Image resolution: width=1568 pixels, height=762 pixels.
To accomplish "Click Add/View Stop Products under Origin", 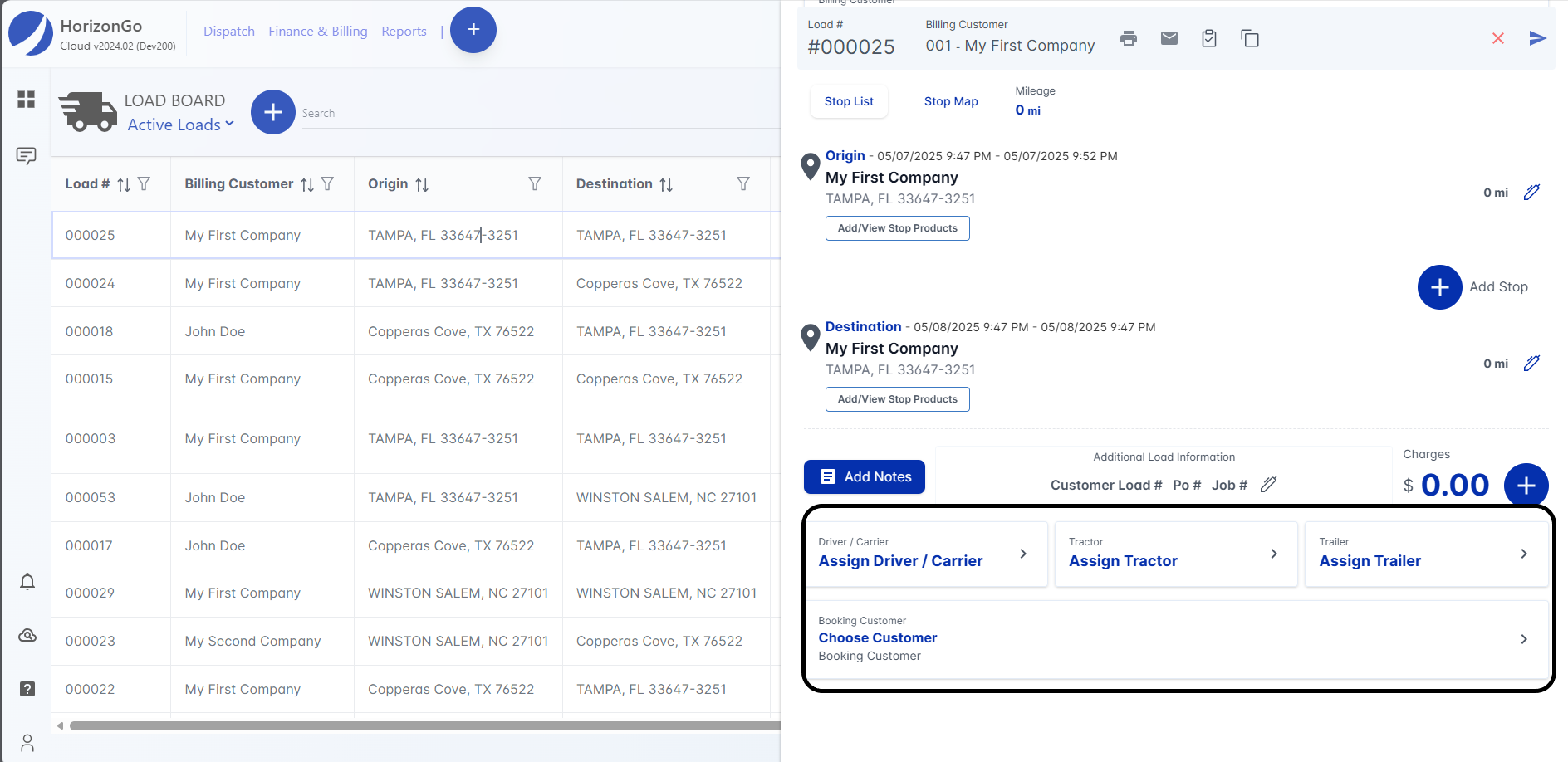I will 897,228.
